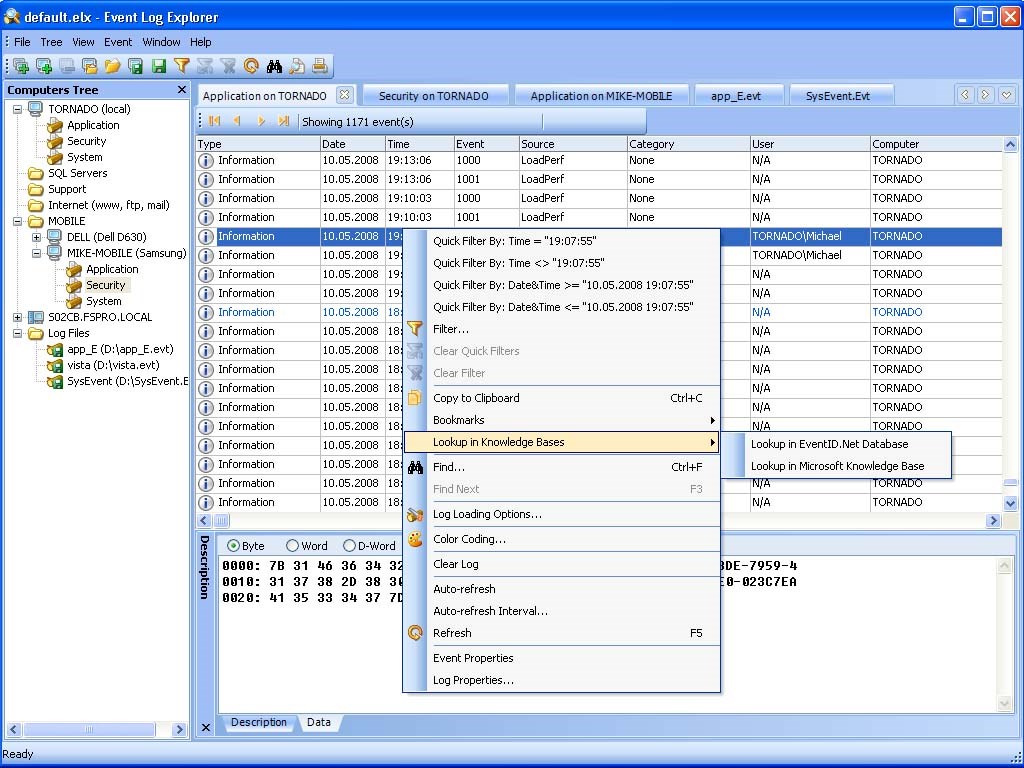Click the green floppy disk save icon

tap(158, 67)
